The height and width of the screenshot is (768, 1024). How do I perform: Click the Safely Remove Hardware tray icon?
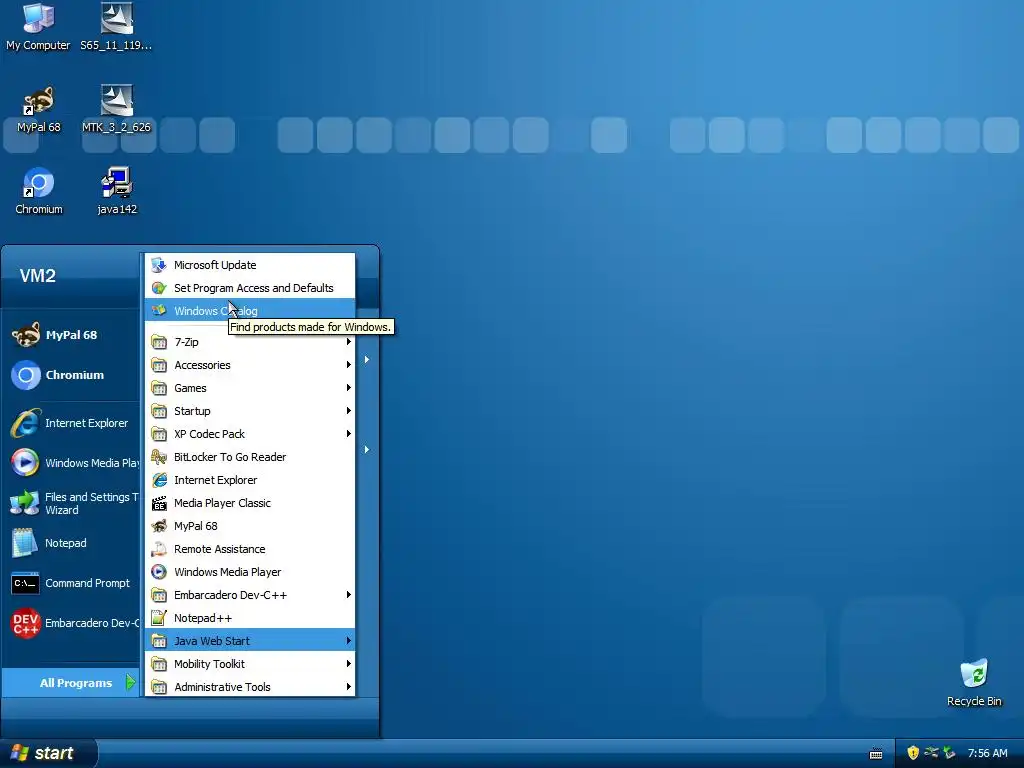950,753
